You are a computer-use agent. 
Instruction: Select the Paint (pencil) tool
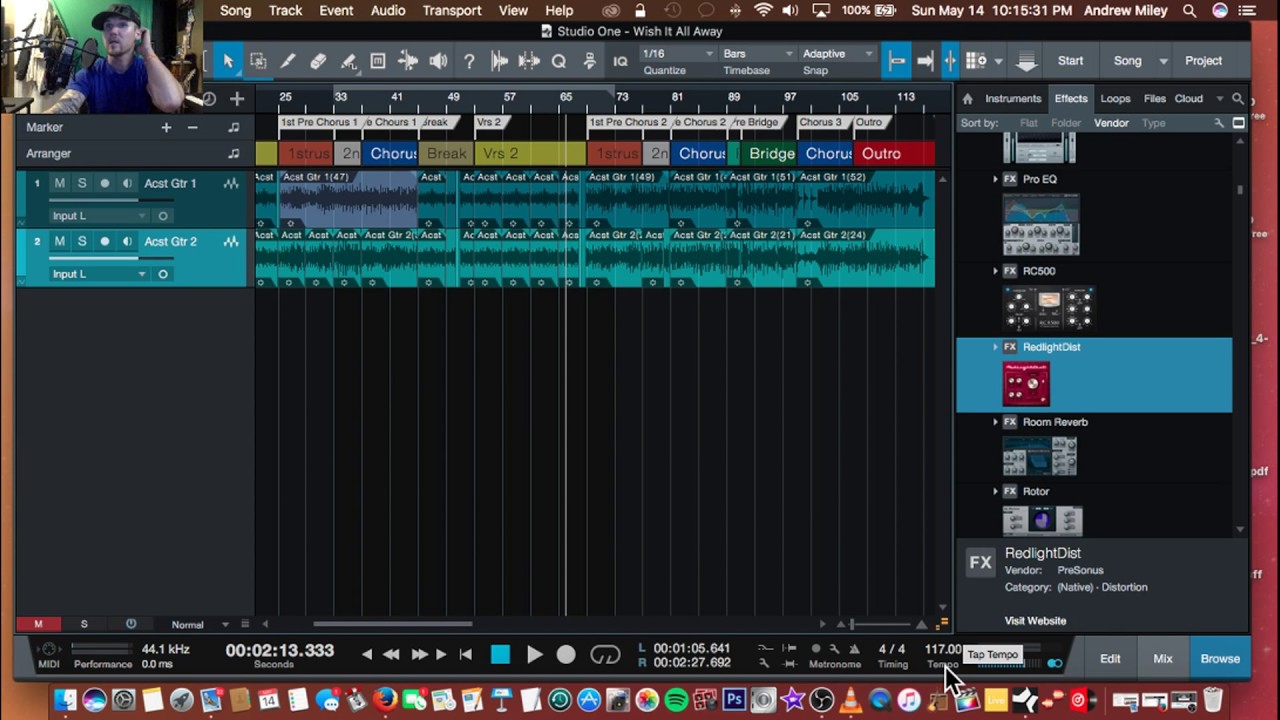click(x=288, y=61)
